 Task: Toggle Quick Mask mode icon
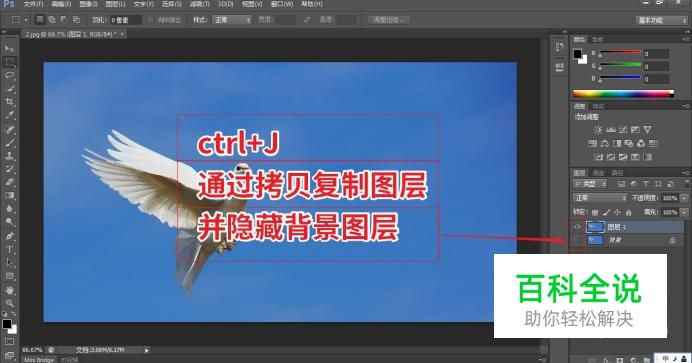pyautogui.click(x=9, y=341)
